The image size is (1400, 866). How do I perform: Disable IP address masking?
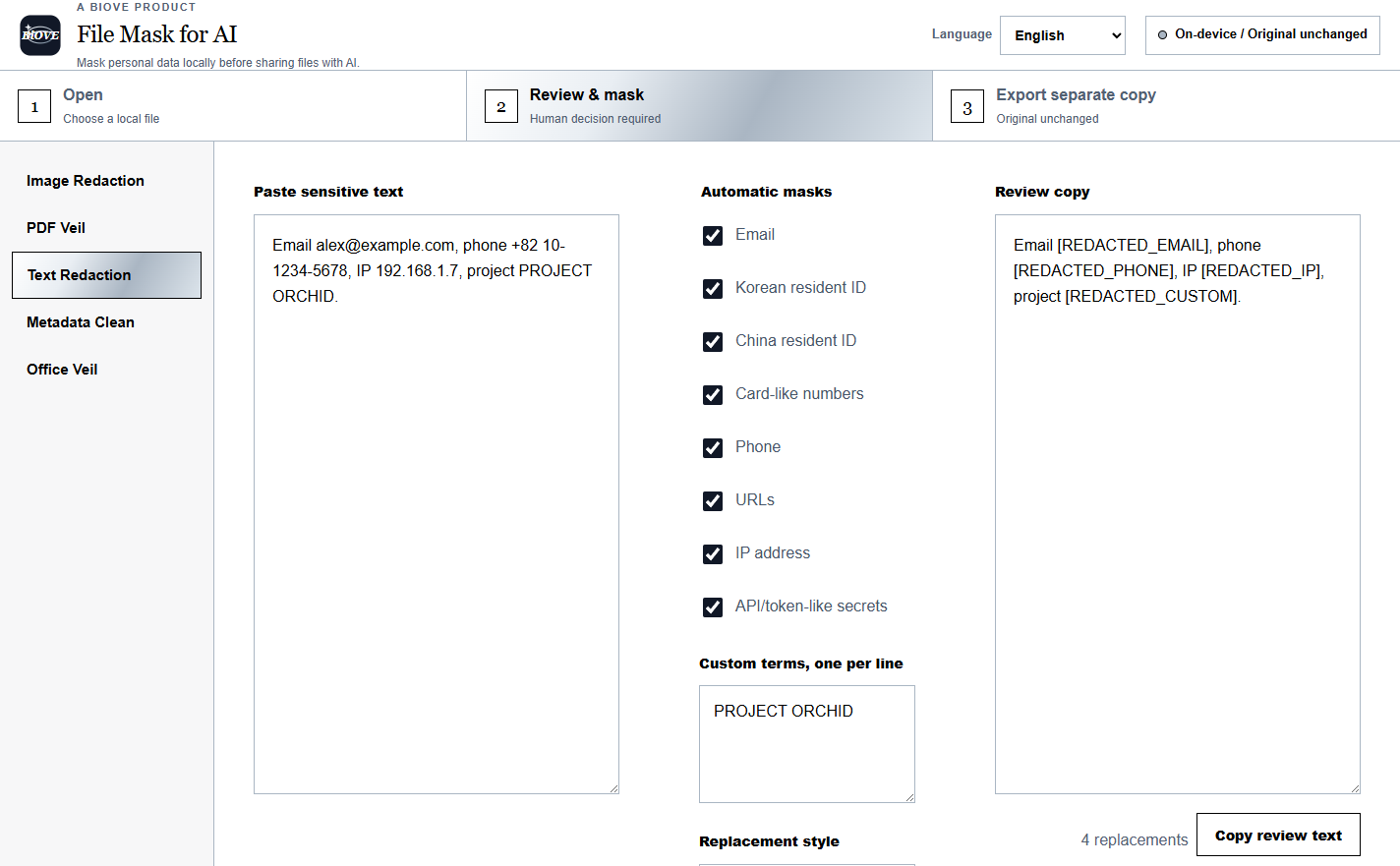(x=713, y=554)
